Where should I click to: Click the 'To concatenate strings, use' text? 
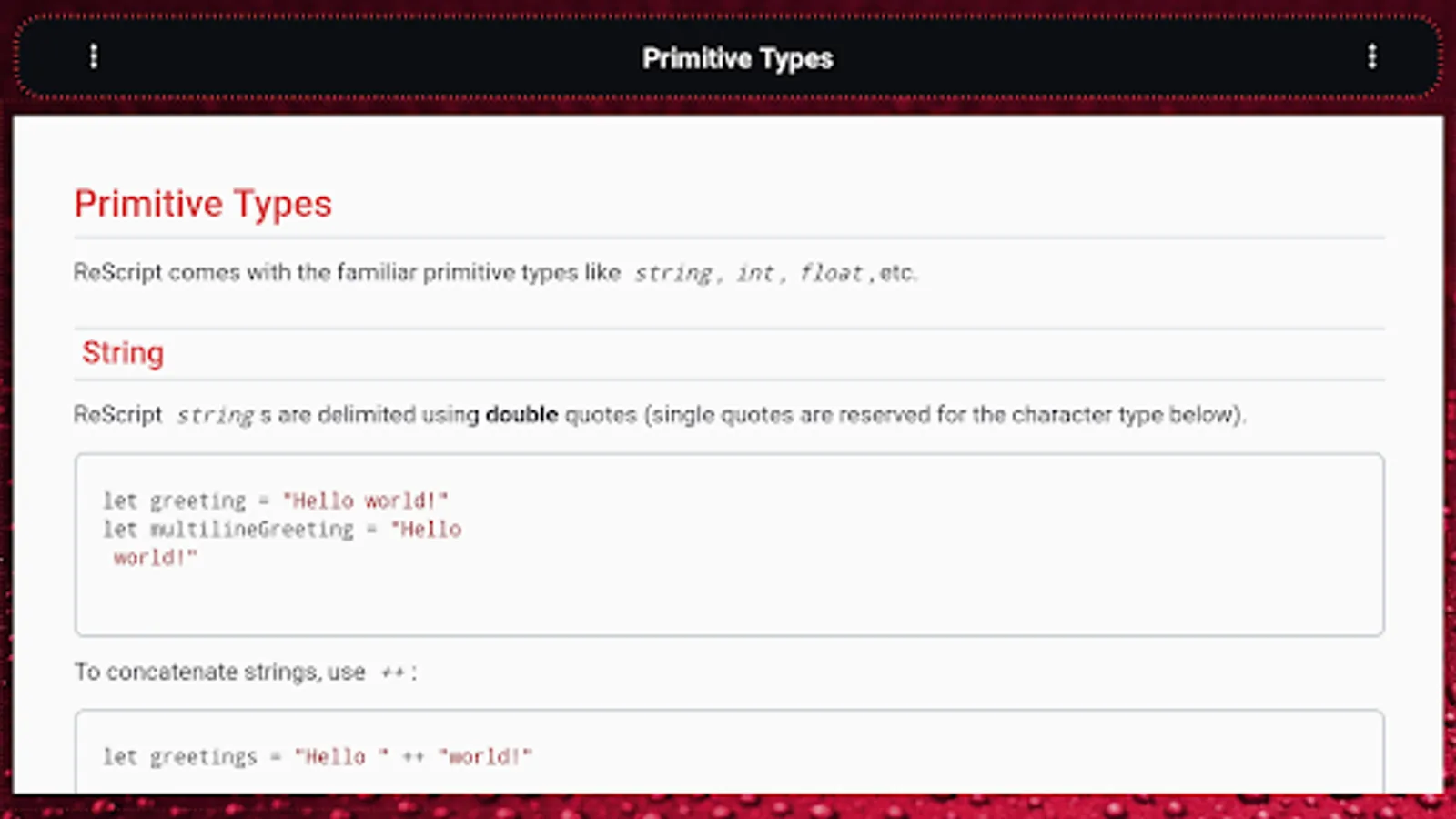click(x=219, y=672)
